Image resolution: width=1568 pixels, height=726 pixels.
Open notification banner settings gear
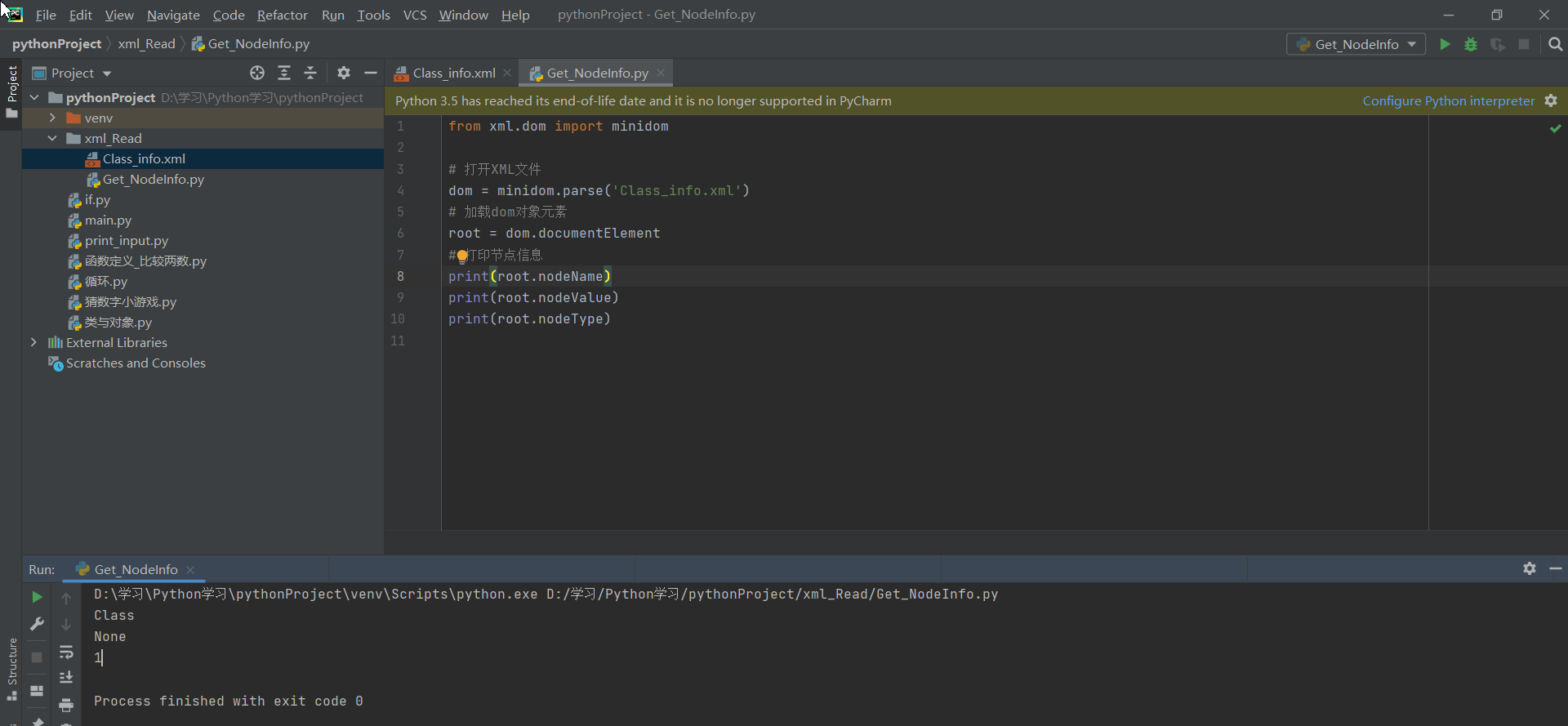pos(1551,100)
